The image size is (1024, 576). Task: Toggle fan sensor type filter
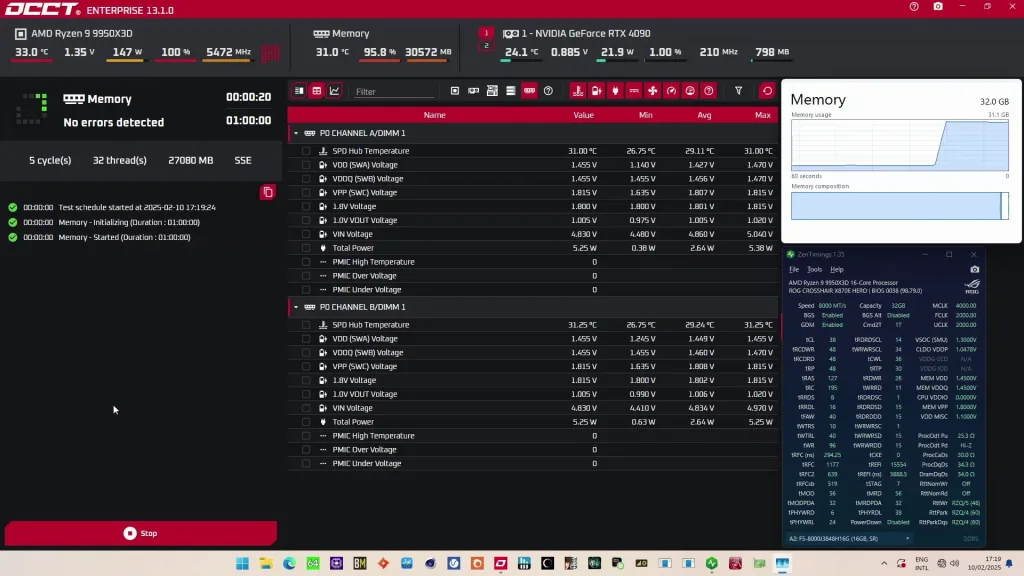click(652, 91)
